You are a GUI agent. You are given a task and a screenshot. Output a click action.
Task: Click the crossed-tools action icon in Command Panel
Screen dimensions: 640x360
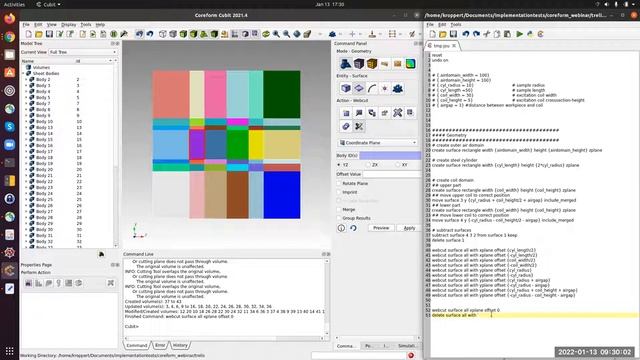(398, 113)
